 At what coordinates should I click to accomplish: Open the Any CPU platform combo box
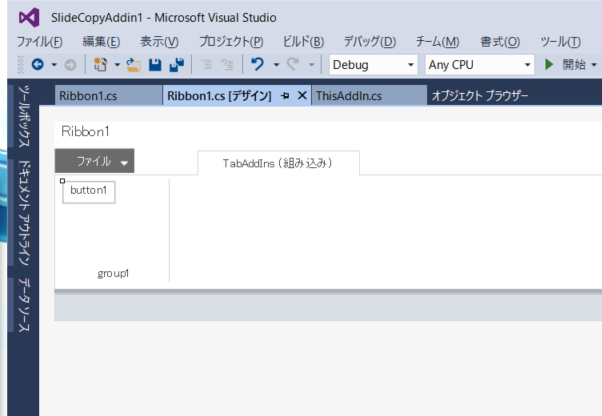coord(480,64)
